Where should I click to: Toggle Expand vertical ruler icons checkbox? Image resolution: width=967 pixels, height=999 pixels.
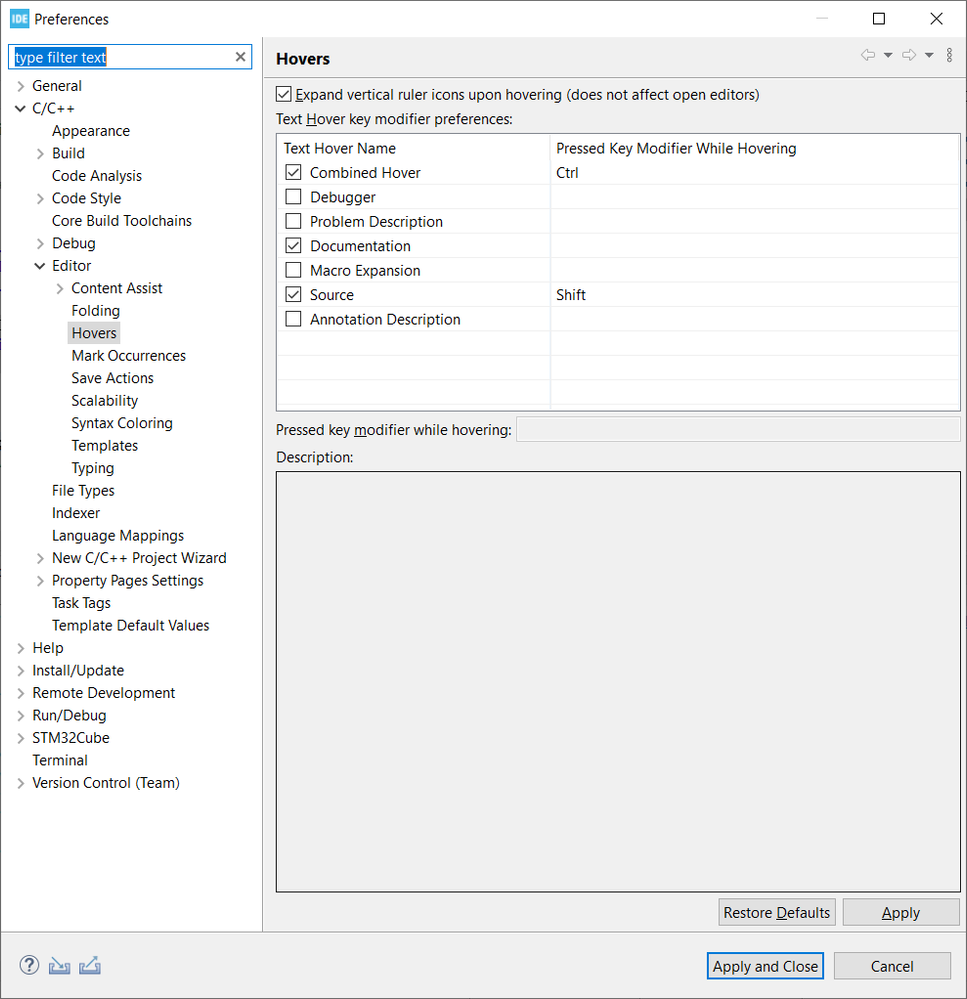[284, 95]
